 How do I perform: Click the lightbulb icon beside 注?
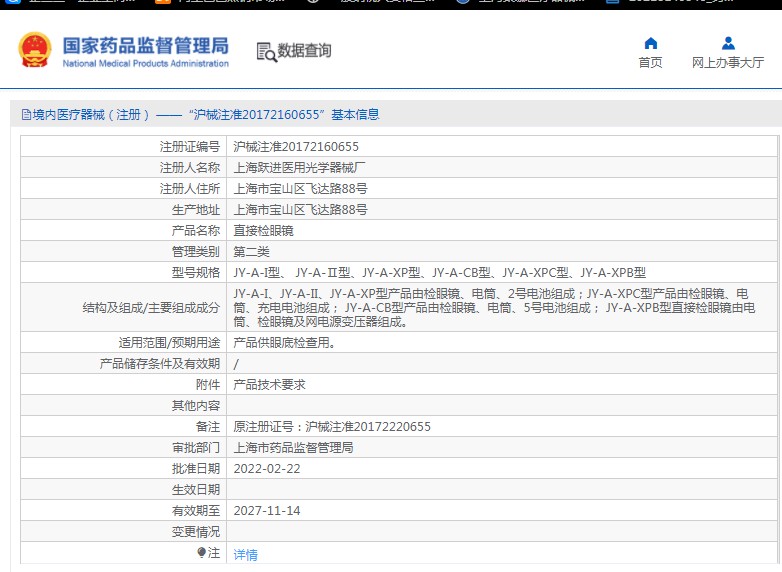[x=201, y=553]
